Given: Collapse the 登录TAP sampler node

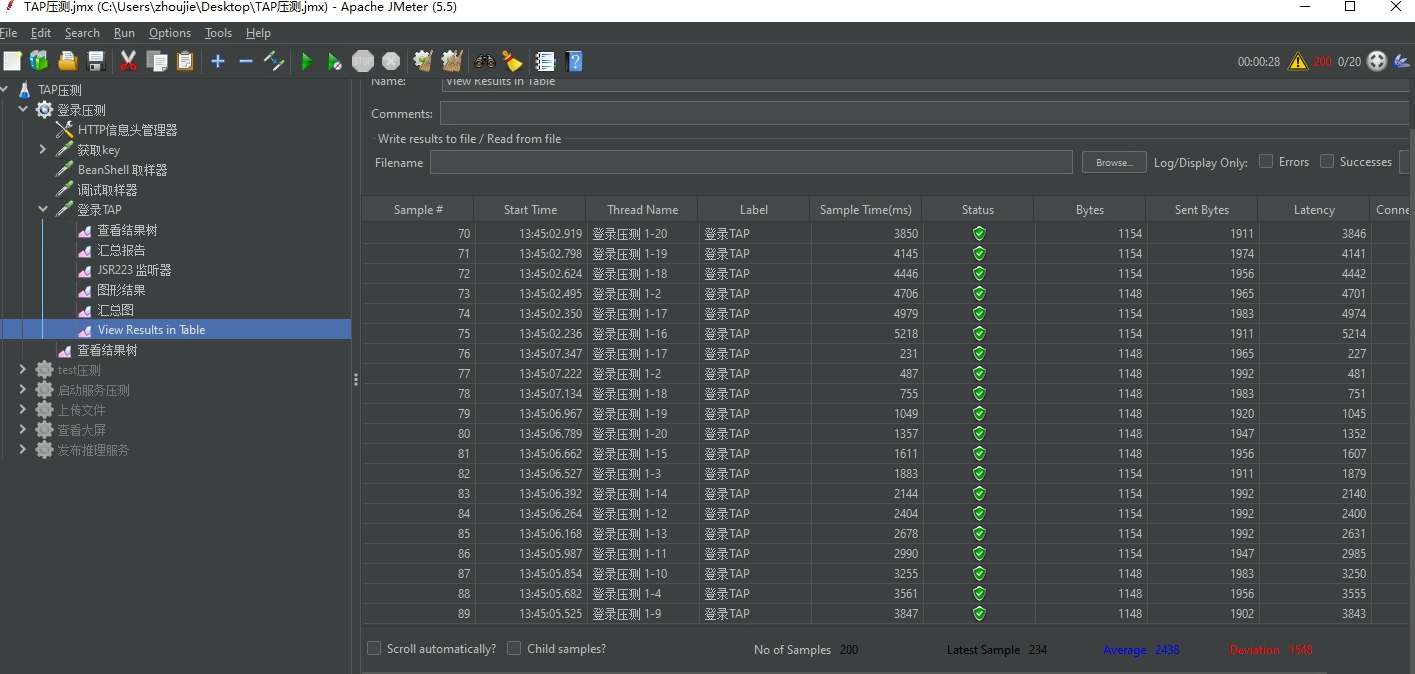Looking at the screenshot, I should (x=43, y=210).
